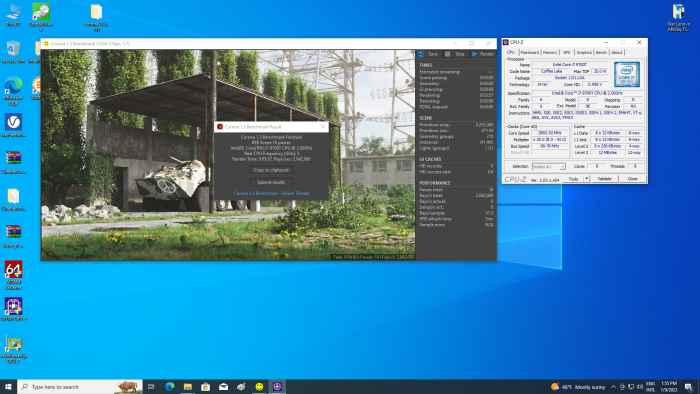700x394 pixels.
Task: Click Copy to clipboard in result dialog
Action: [x=271, y=170]
